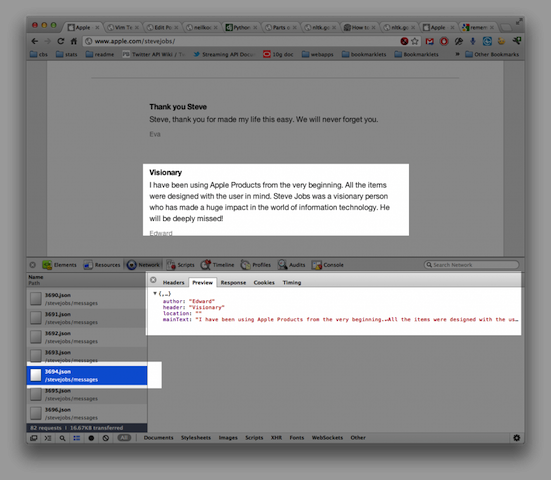
Task: Enter fullscreen with the window corner arrows
Action: coord(519,22)
